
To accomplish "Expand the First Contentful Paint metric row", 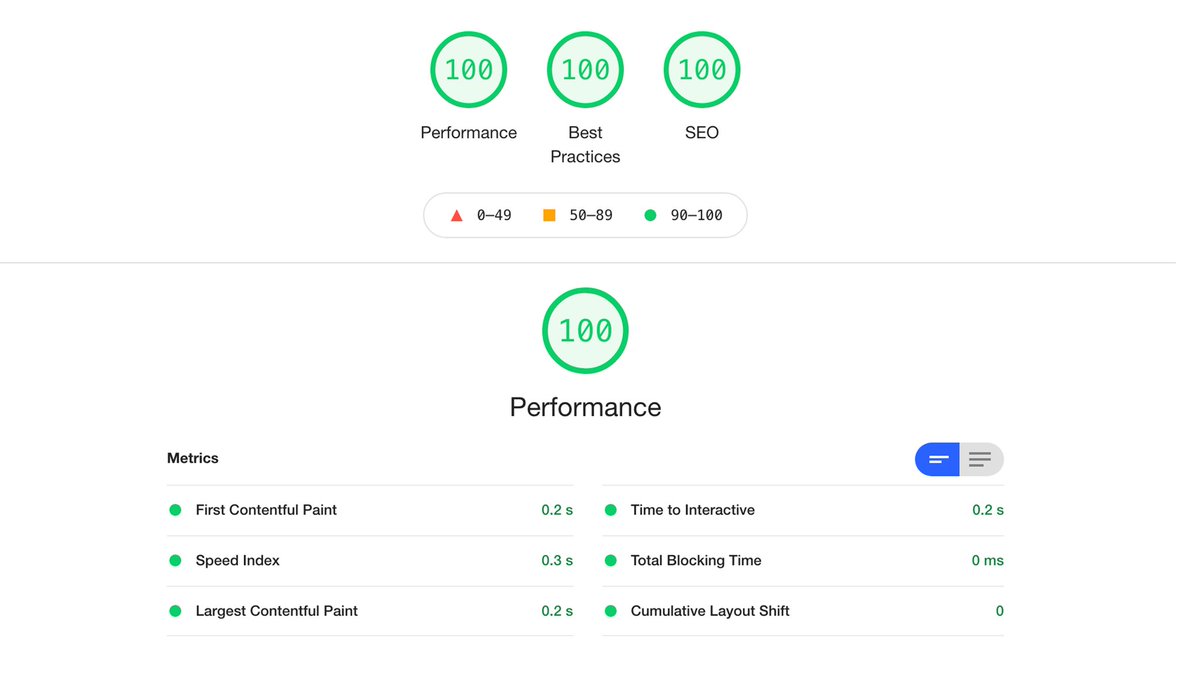I will click(370, 510).
